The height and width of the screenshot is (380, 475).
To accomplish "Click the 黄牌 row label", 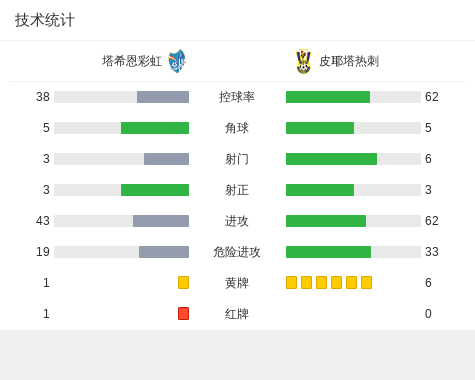I will click(x=237, y=283).
